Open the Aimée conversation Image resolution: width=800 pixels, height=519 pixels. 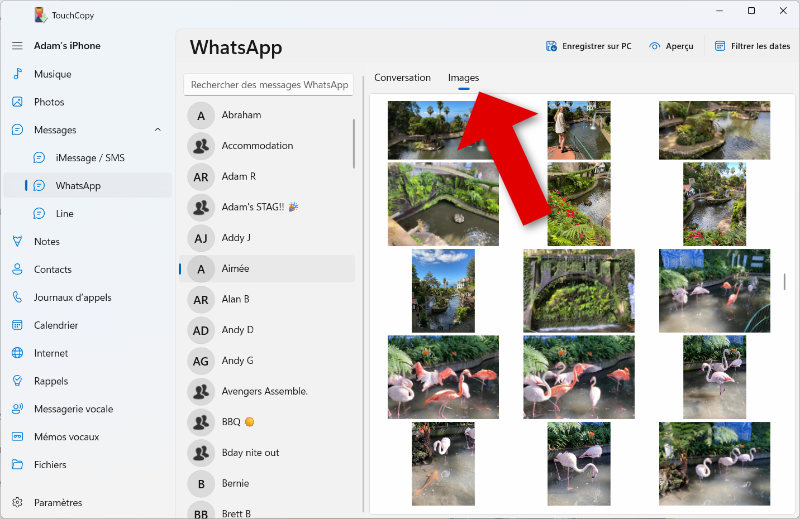coord(266,268)
